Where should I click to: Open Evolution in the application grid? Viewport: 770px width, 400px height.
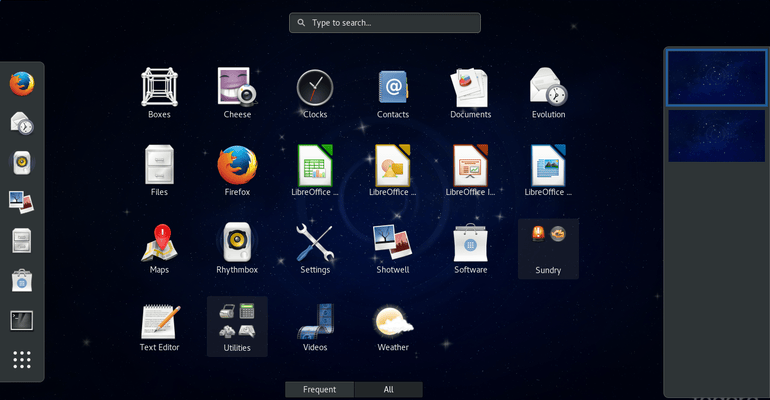tap(549, 93)
